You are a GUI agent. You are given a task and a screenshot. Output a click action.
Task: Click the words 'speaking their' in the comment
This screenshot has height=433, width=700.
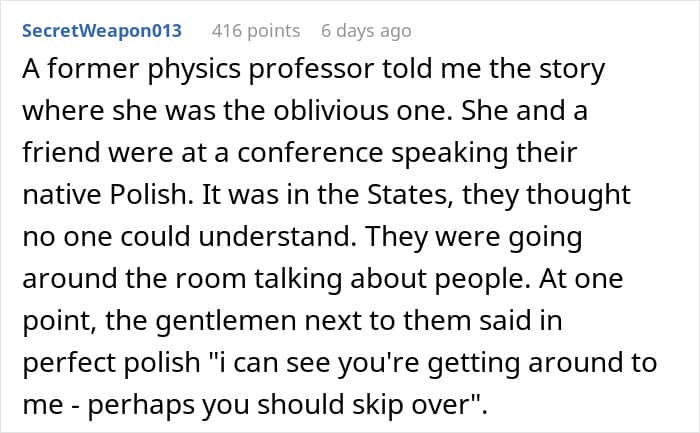484,154
